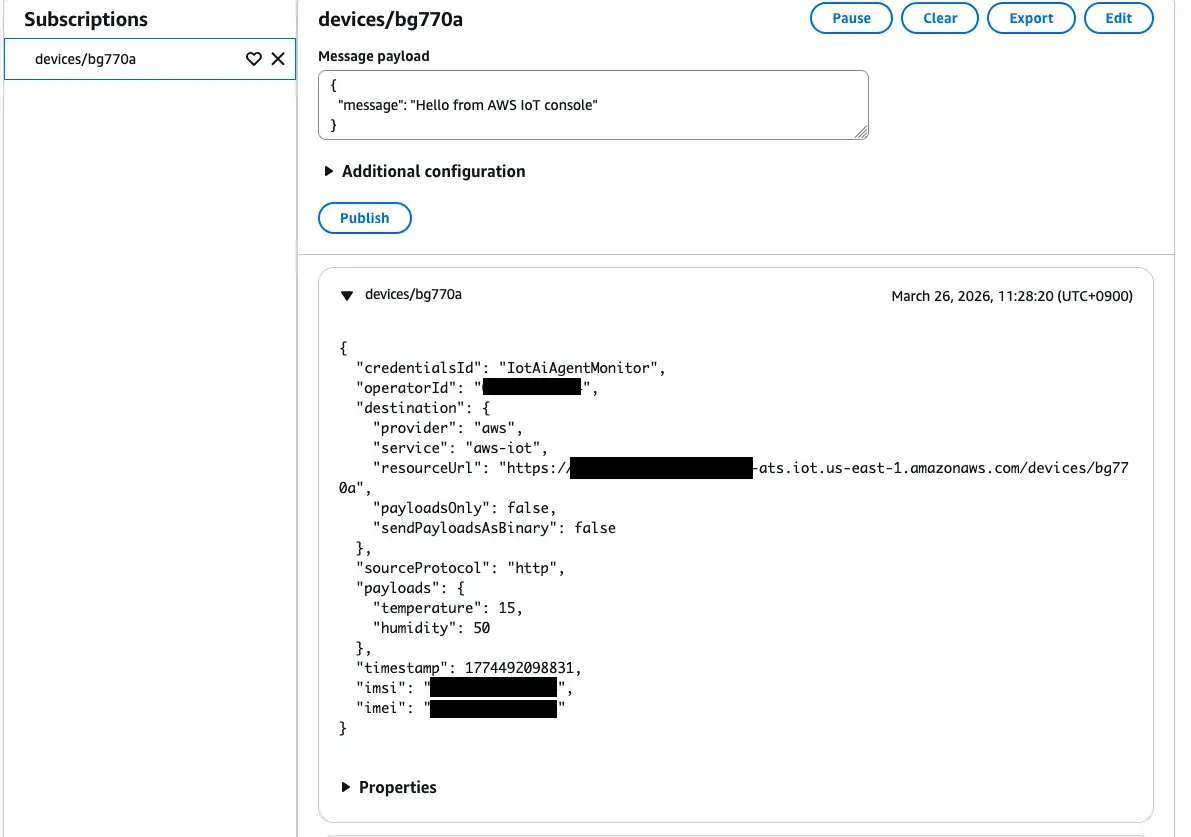
Task: Unsubscribe from devices/bg770a using the X icon
Action: point(278,59)
